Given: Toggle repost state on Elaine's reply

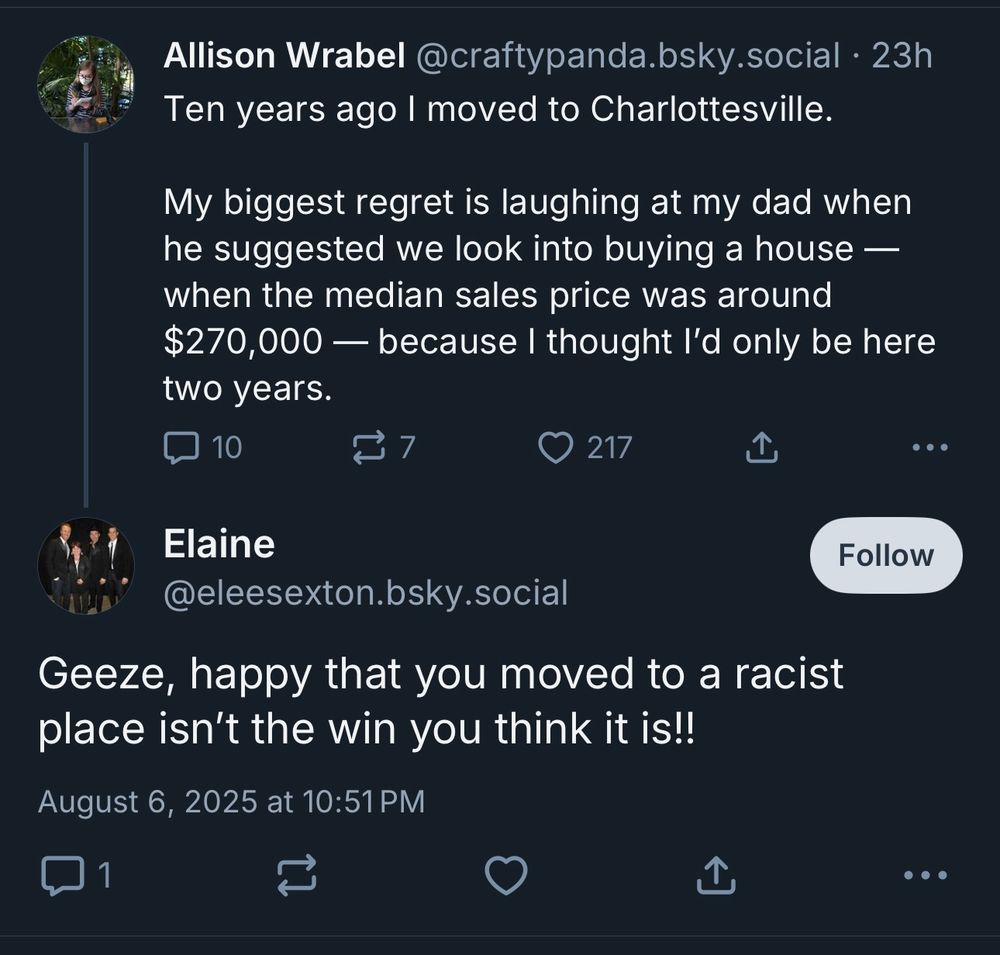Looking at the screenshot, I should (x=295, y=874).
